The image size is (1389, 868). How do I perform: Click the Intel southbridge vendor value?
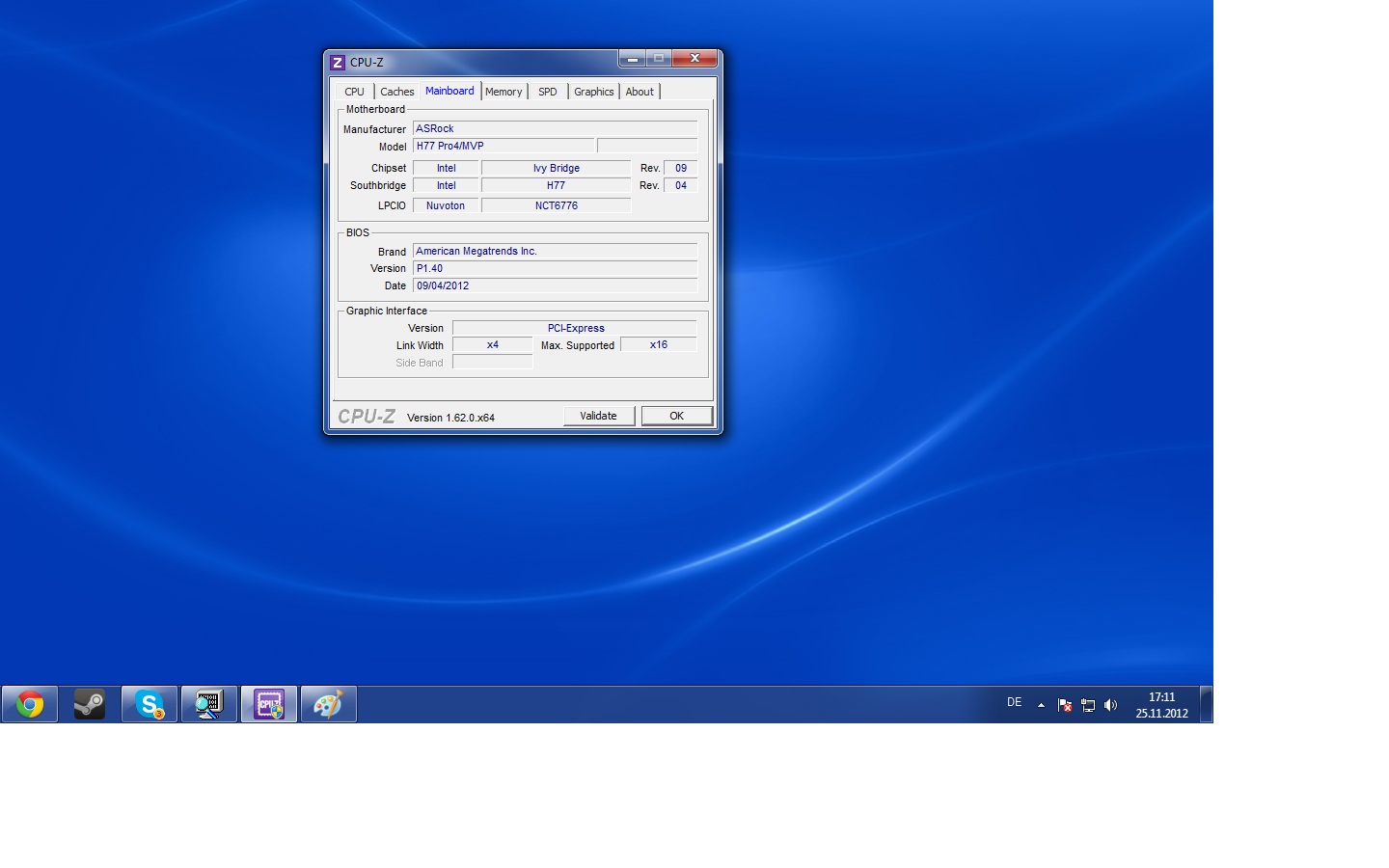[446, 185]
